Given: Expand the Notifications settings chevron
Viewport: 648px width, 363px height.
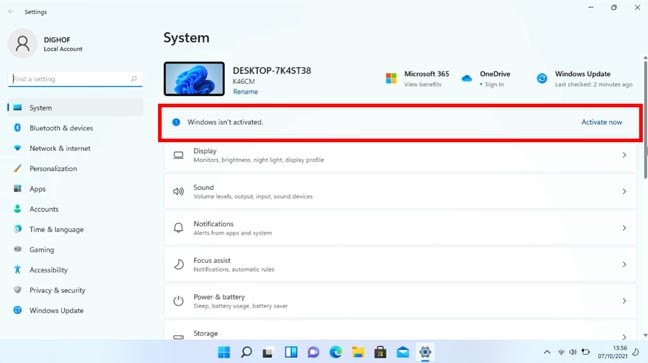Looking at the screenshot, I should pos(624,228).
